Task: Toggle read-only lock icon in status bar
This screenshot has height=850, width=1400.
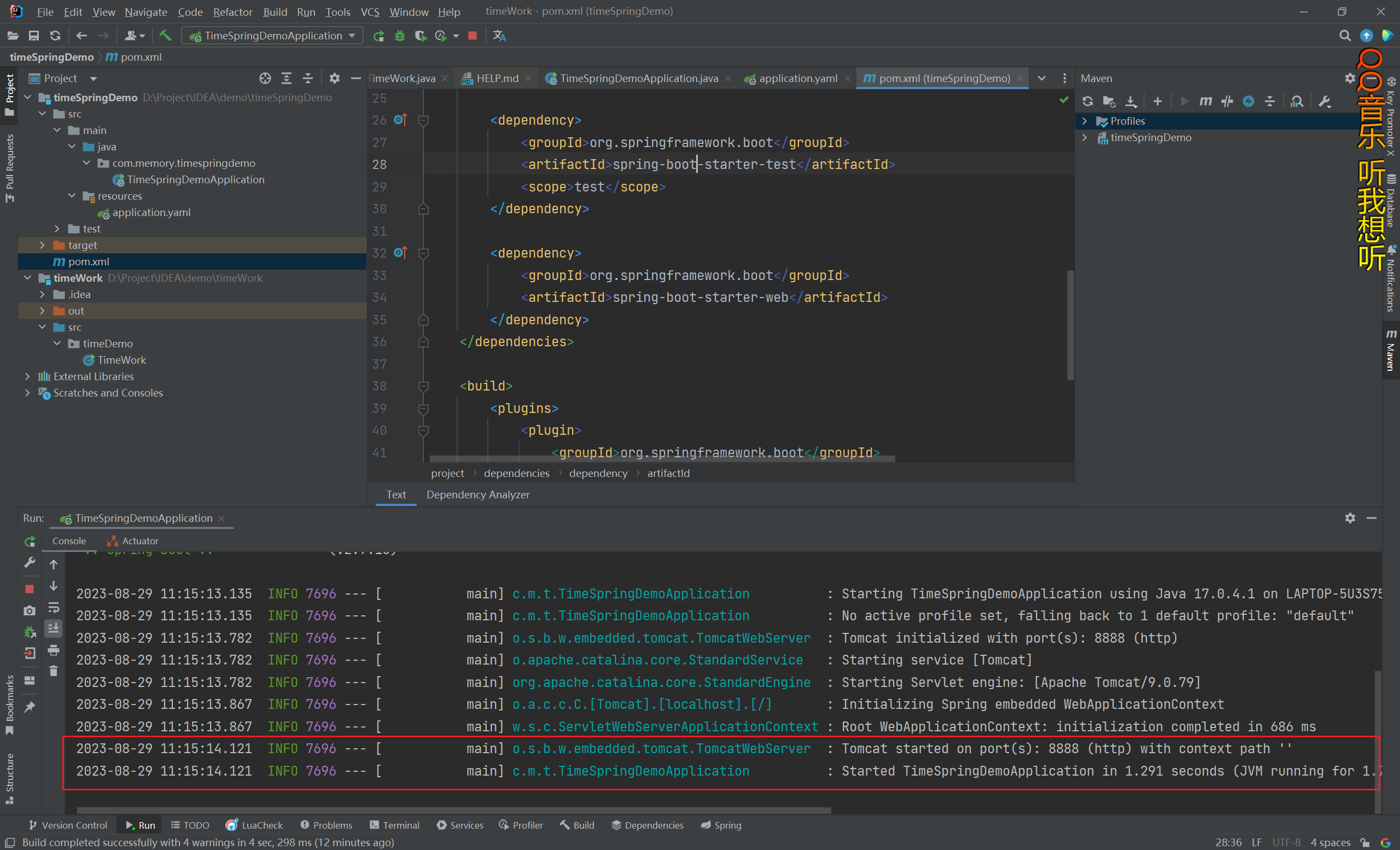Action: (1365, 842)
